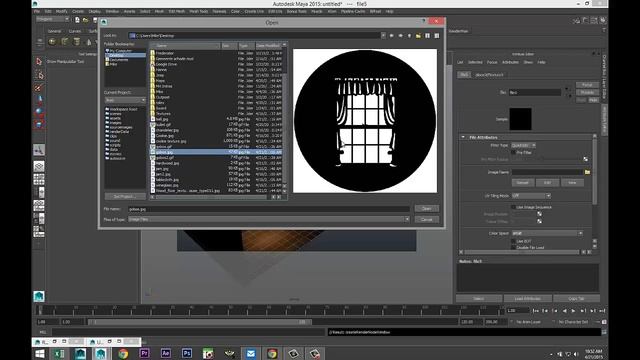Image resolution: width=640 pixels, height=360 pixels.
Task: Switch Open dialog to list view
Action: (427, 36)
